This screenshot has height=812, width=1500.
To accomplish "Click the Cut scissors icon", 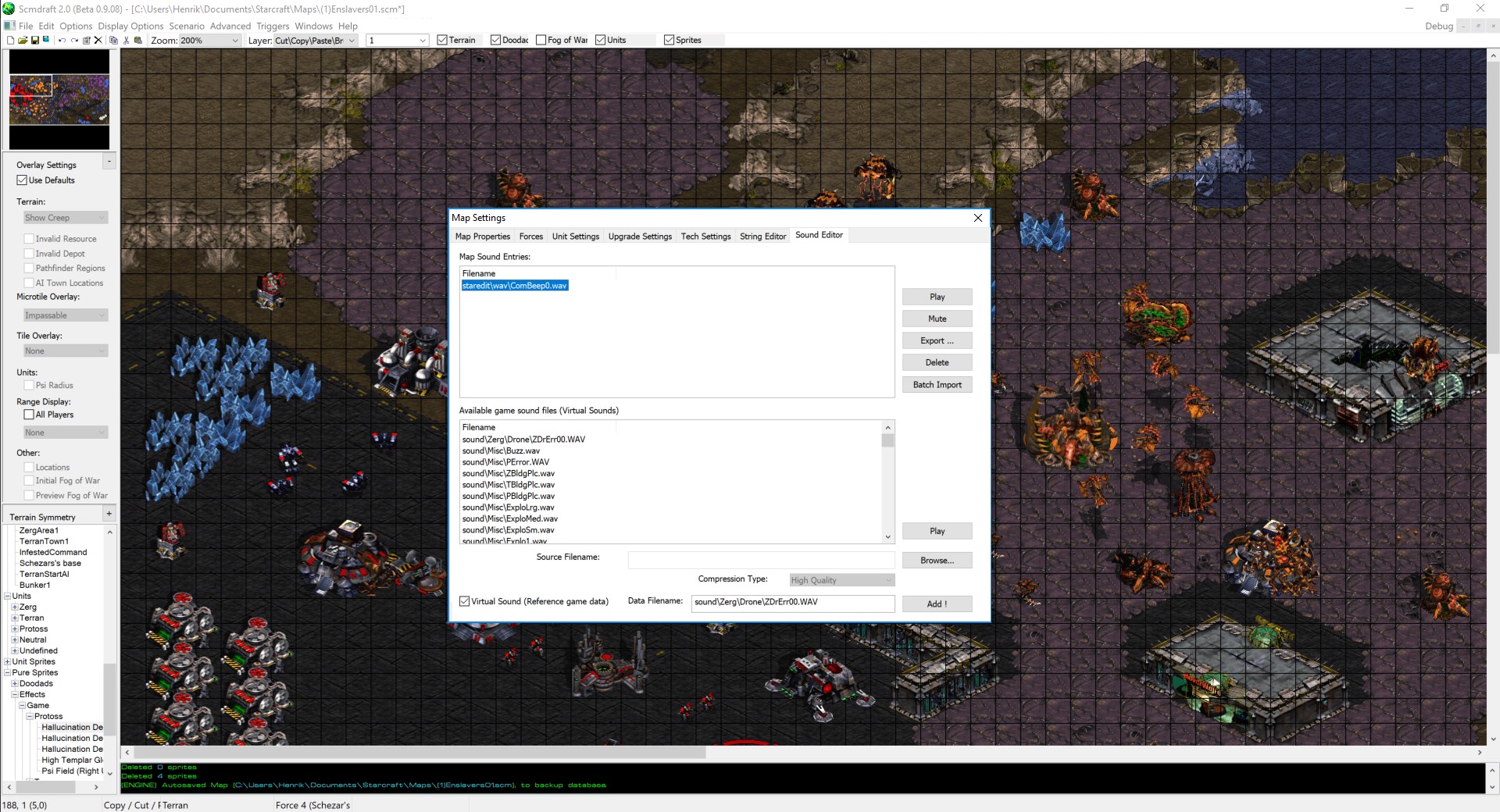I will click(126, 40).
